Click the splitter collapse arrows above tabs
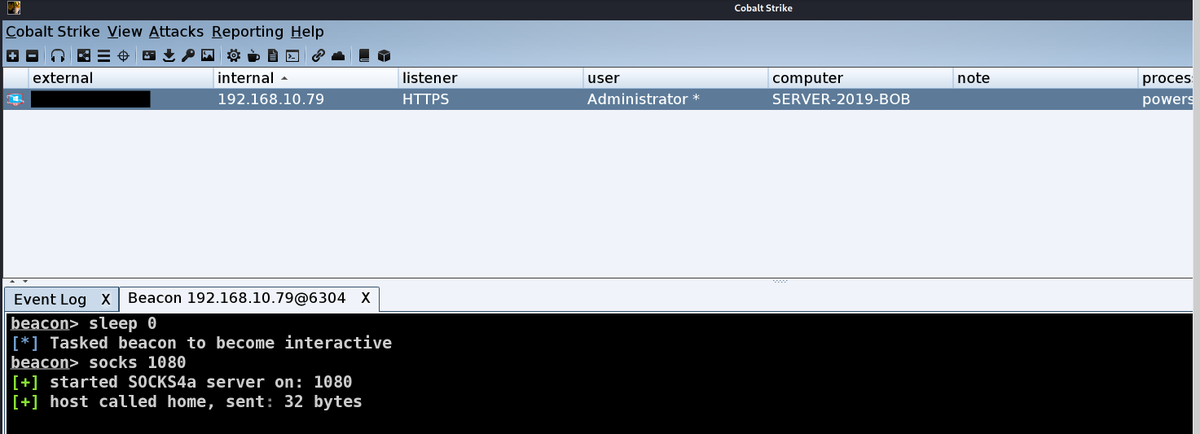The height and width of the screenshot is (434, 1200). (18, 282)
